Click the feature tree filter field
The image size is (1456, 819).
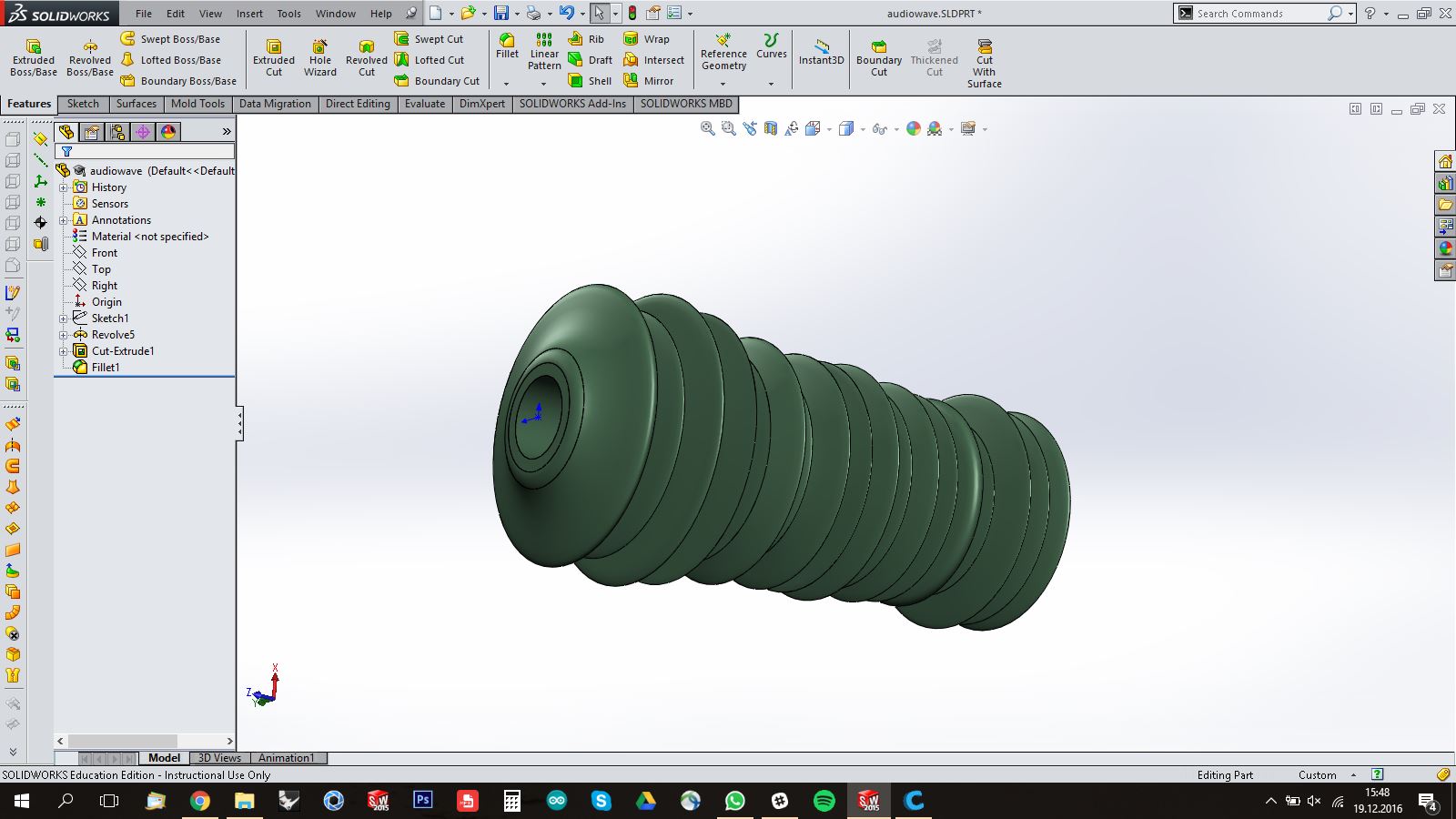145,151
